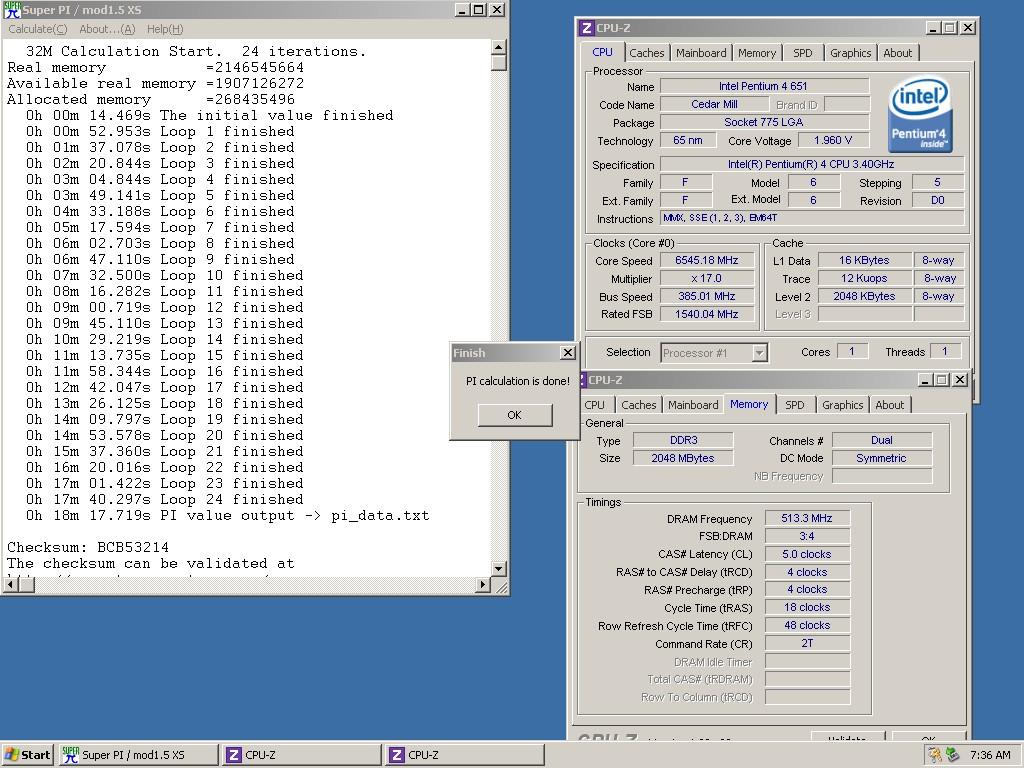The height and width of the screenshot is (768, 1024).
Task: Click the Core Voltage value 1.960 V
Action: point(833,140)
